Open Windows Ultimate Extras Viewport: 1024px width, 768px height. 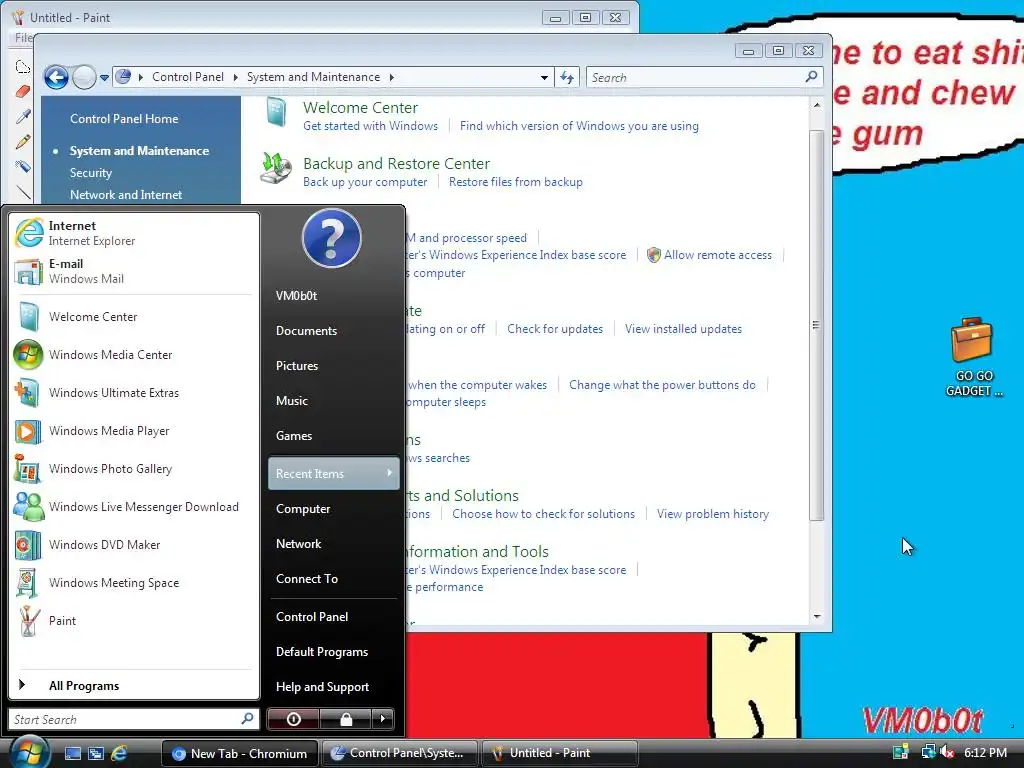point(134,392)
